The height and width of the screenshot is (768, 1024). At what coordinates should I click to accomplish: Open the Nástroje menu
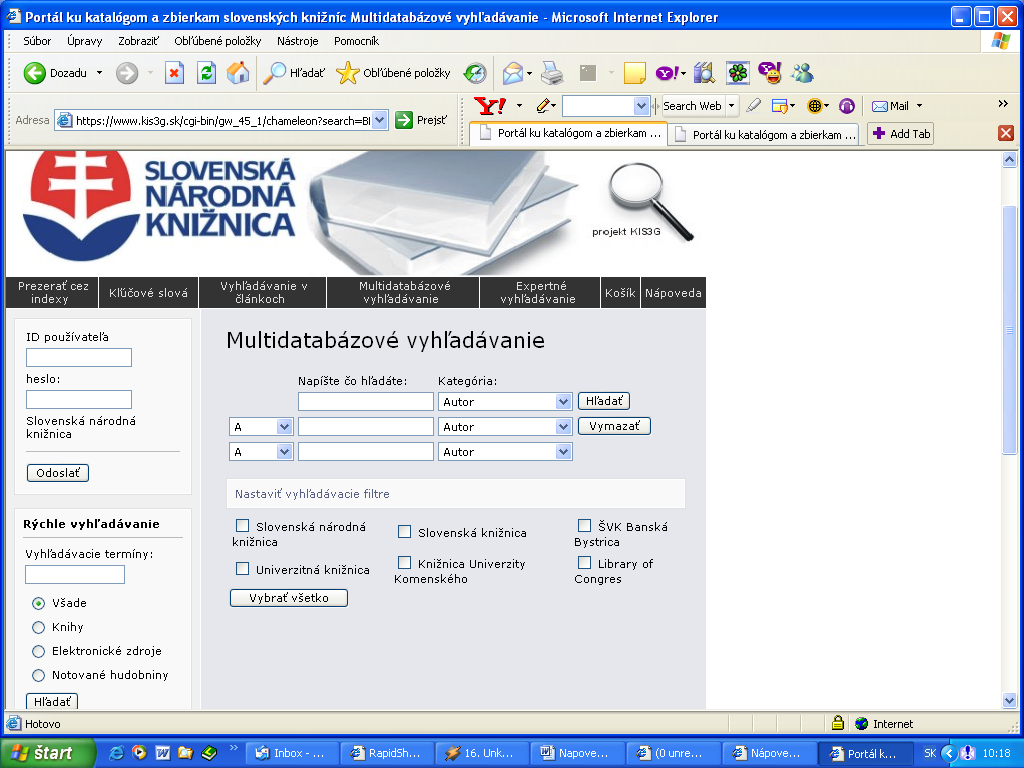coord(297,41)
